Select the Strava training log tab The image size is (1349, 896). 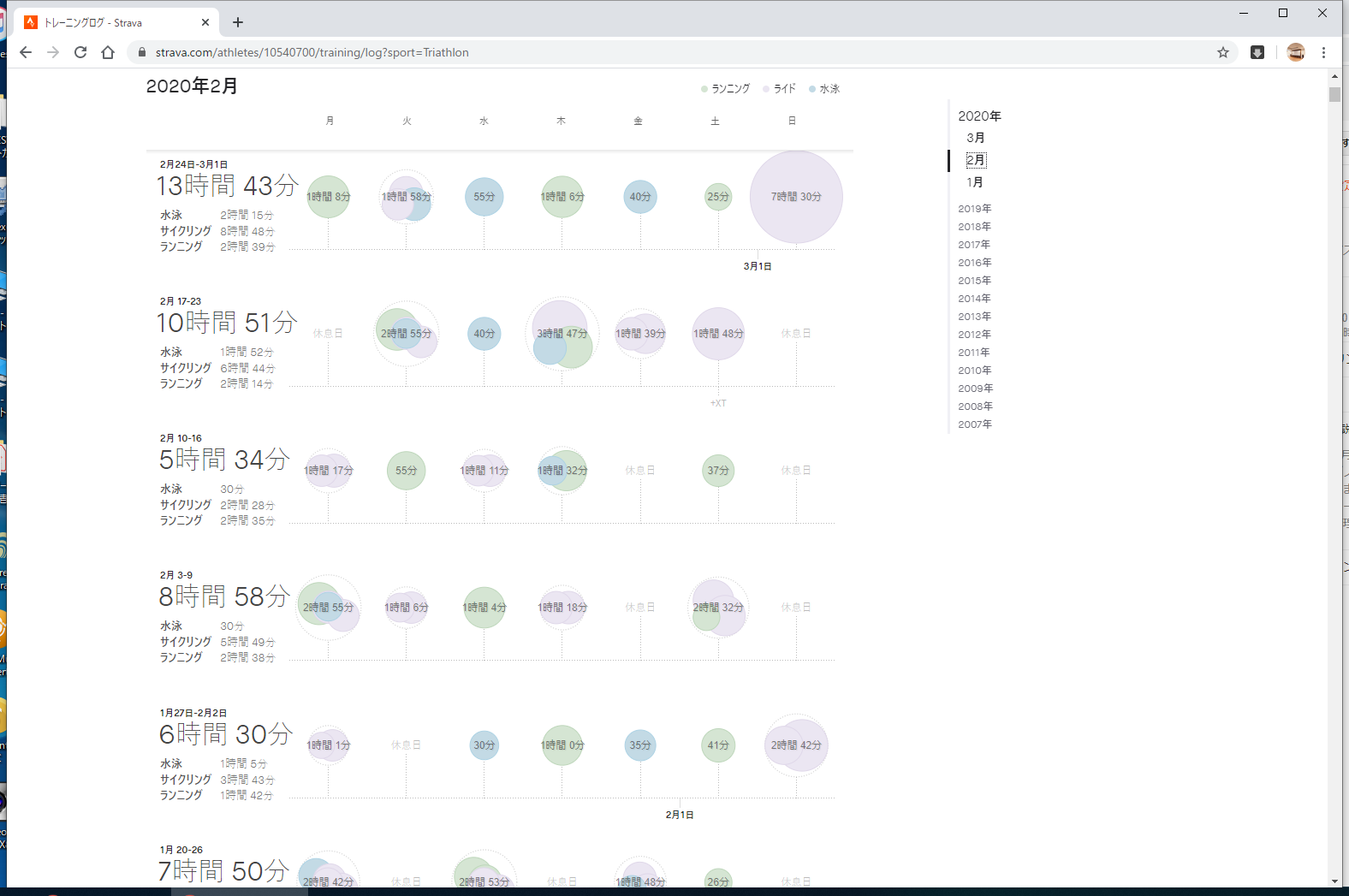click(x=116, y=22)
